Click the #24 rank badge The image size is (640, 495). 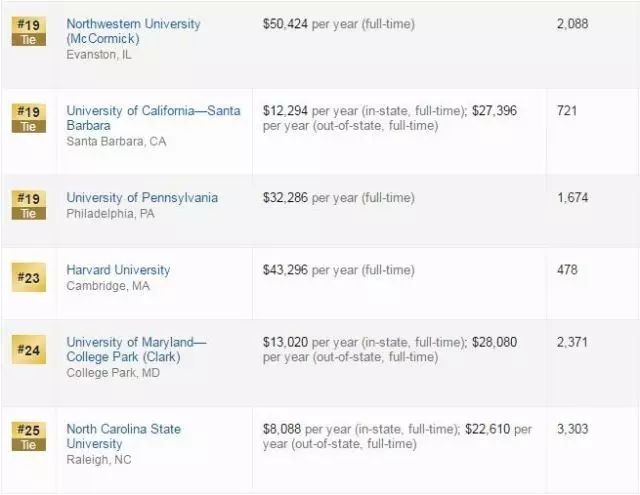(29, 350)
